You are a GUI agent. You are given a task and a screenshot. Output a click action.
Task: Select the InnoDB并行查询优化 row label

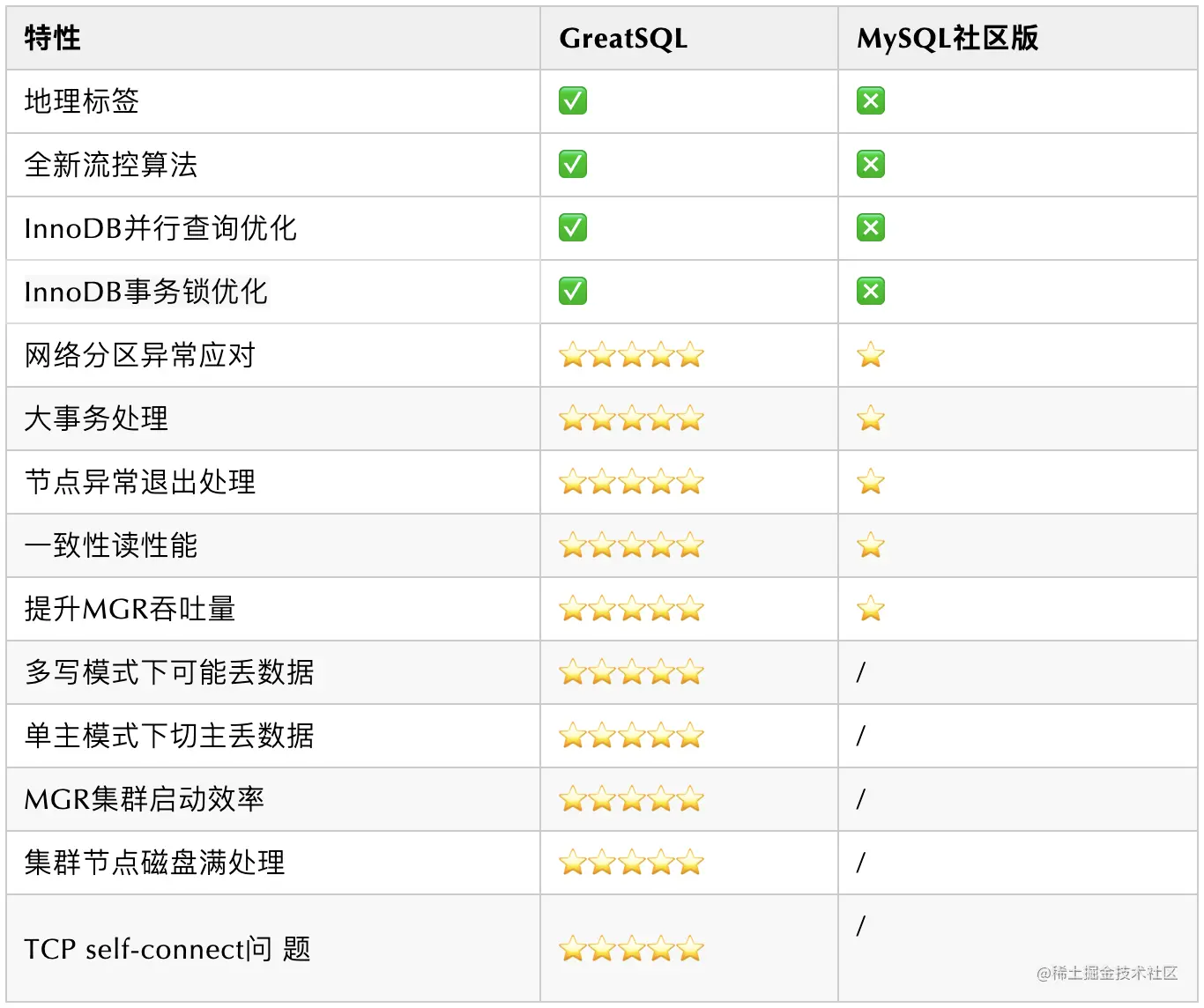(x=160, y=228)
